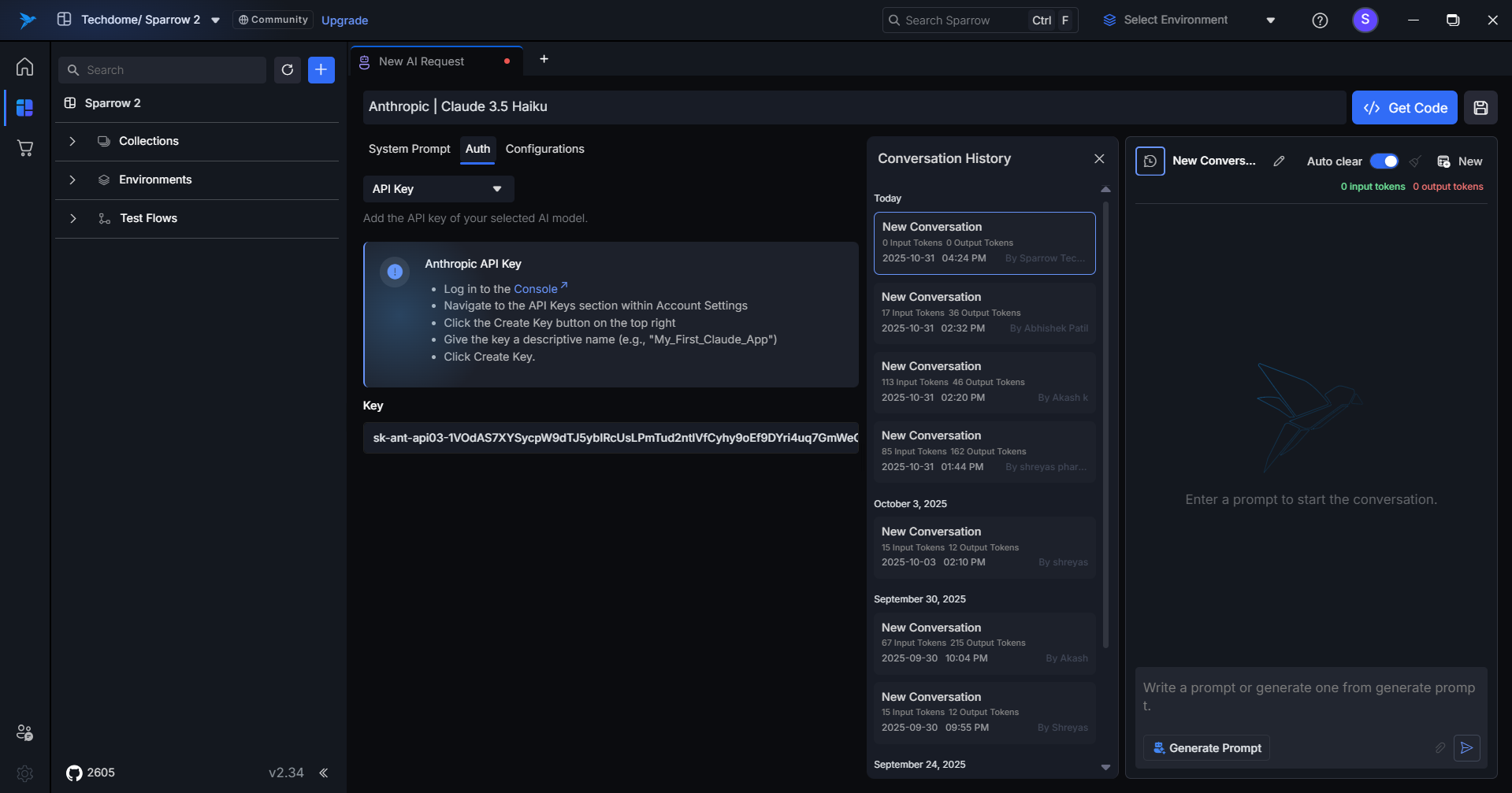
Task: Click the send prompt arrow icon
Action: 1466,748
